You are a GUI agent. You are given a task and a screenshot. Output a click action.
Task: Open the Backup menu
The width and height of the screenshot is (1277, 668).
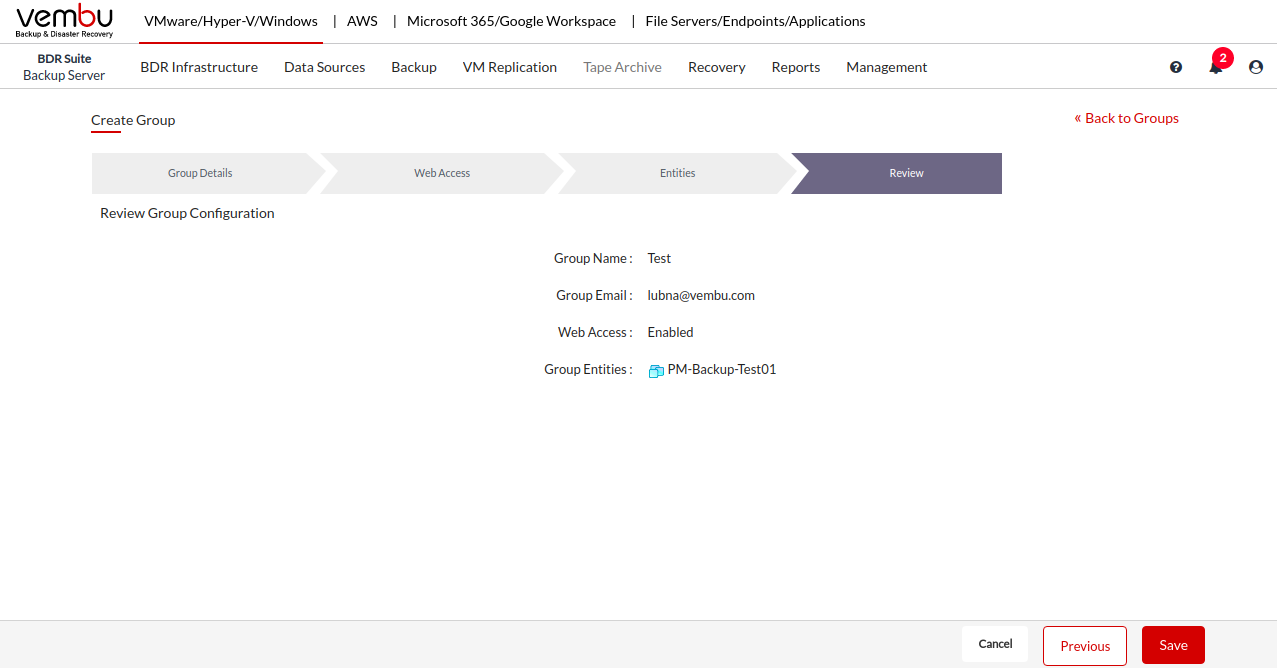pyautogui.click(x=414, y=67)
